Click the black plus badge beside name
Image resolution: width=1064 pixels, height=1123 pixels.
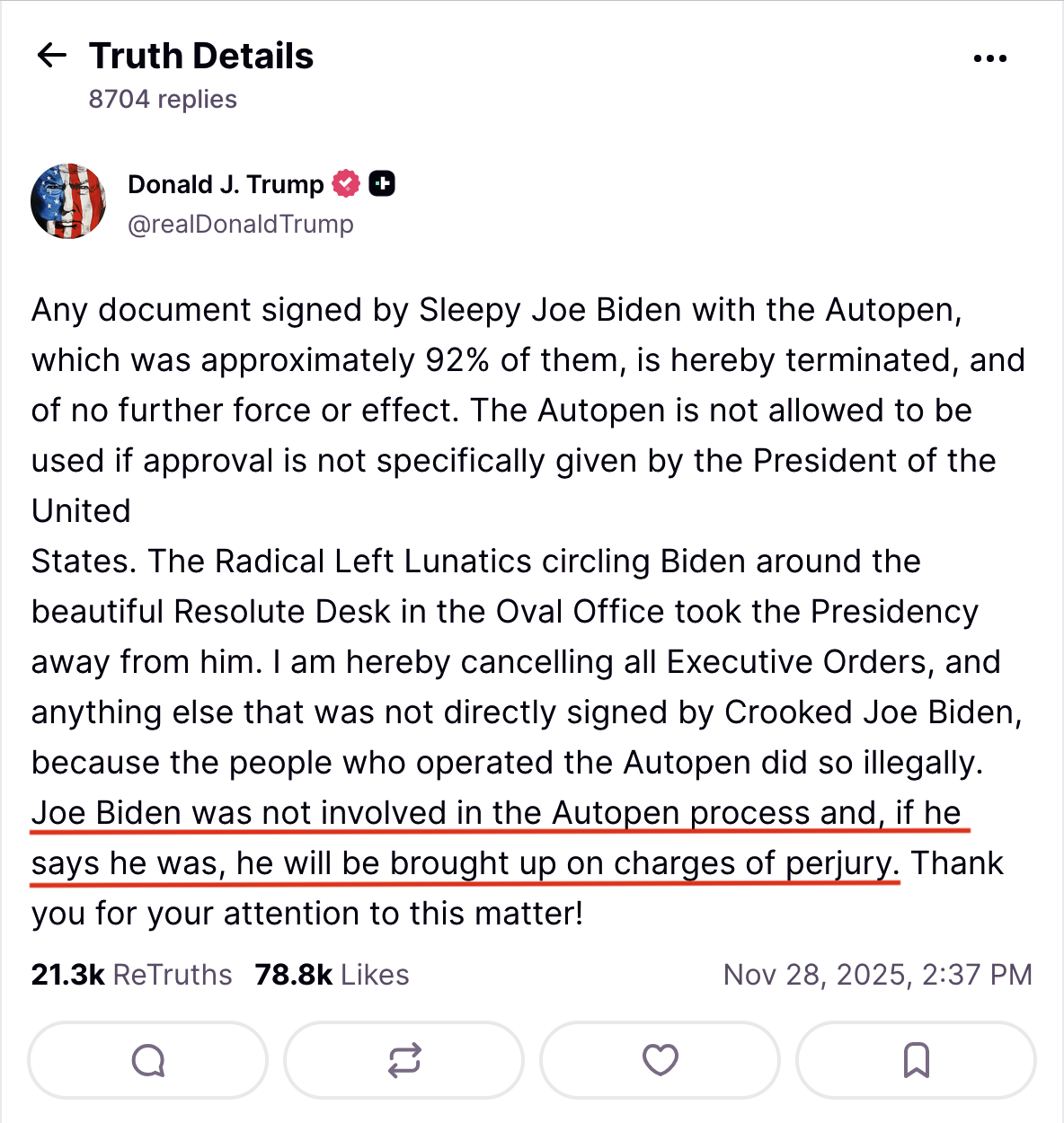click(x=382, y=184)
